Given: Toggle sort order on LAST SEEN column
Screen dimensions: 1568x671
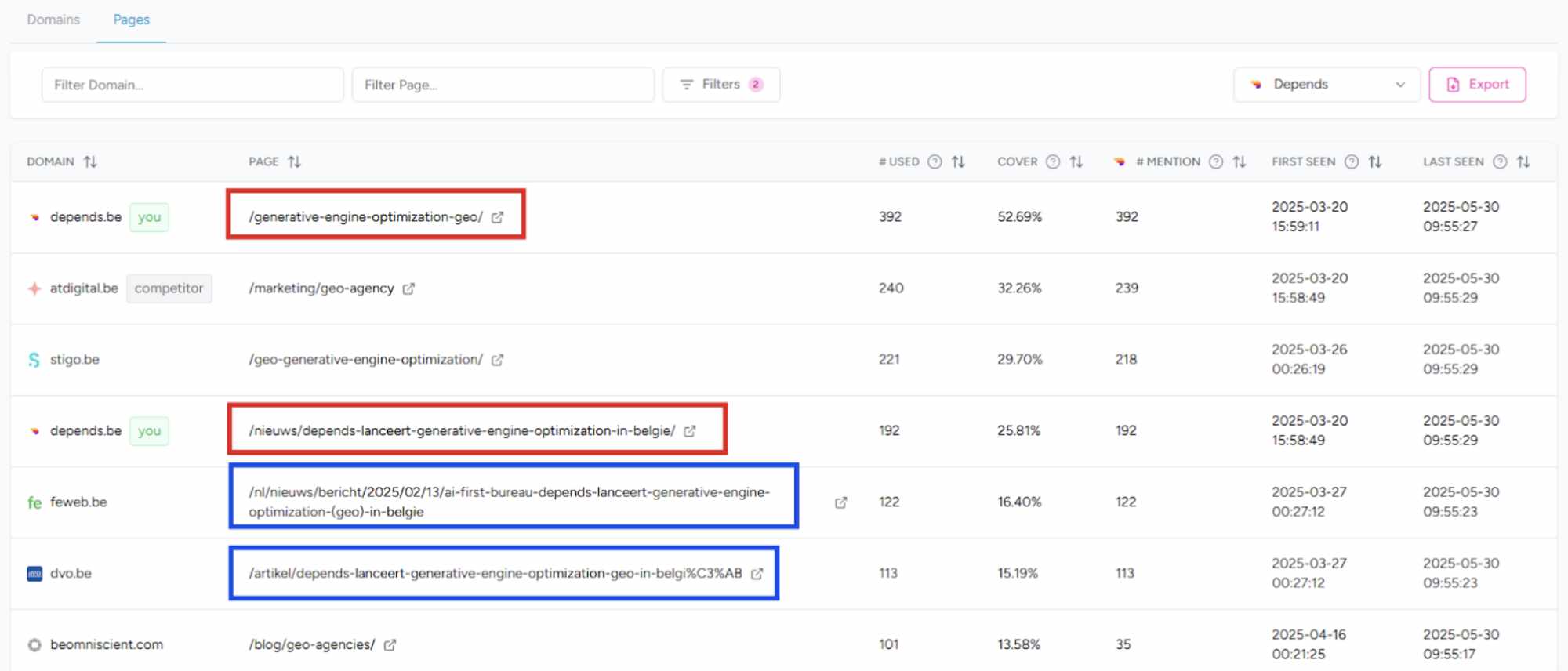Looking at the screenshot, I should click(1523, 161).
